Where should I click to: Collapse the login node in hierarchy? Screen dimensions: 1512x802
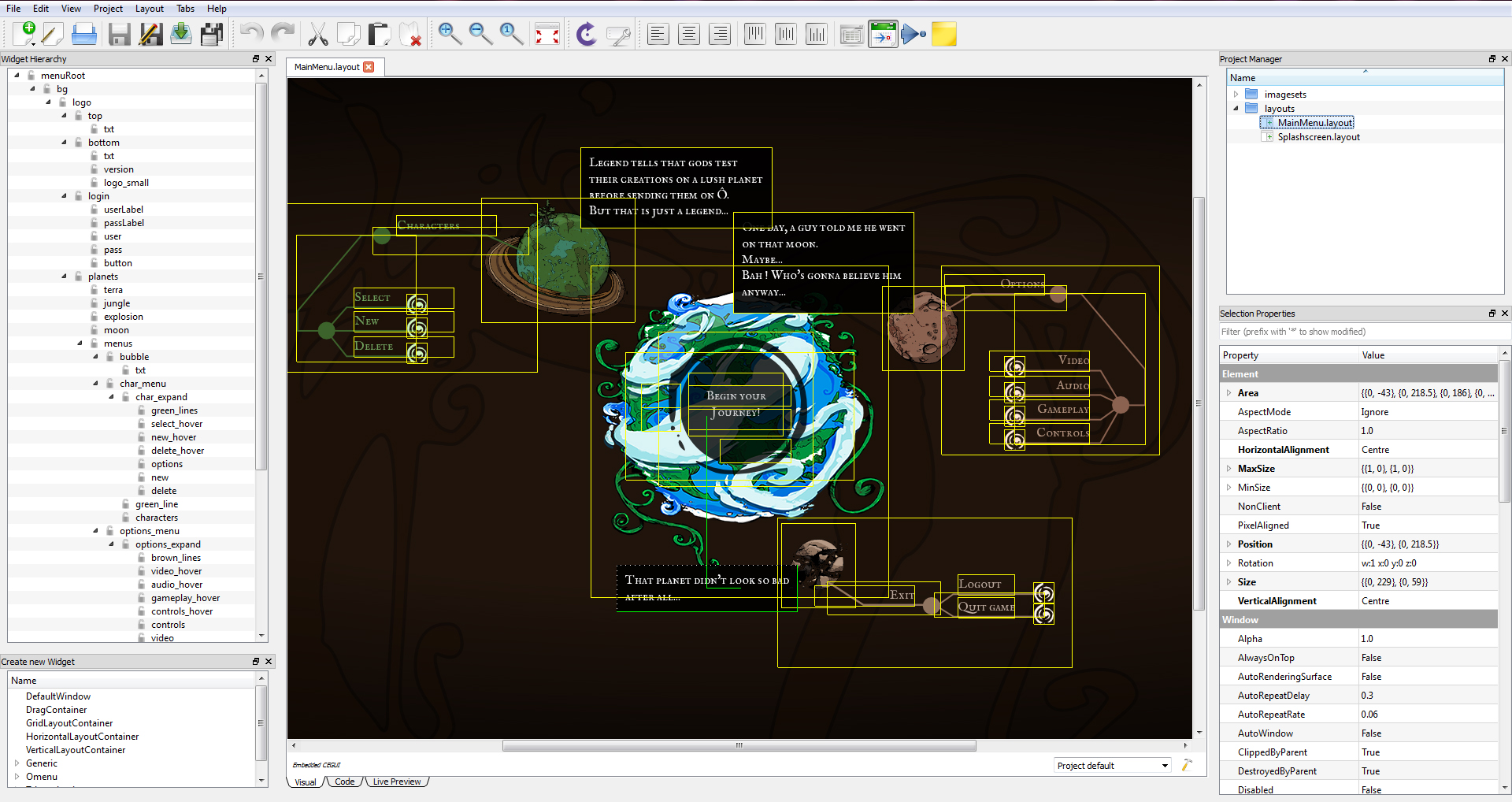[x=65, y=196]
